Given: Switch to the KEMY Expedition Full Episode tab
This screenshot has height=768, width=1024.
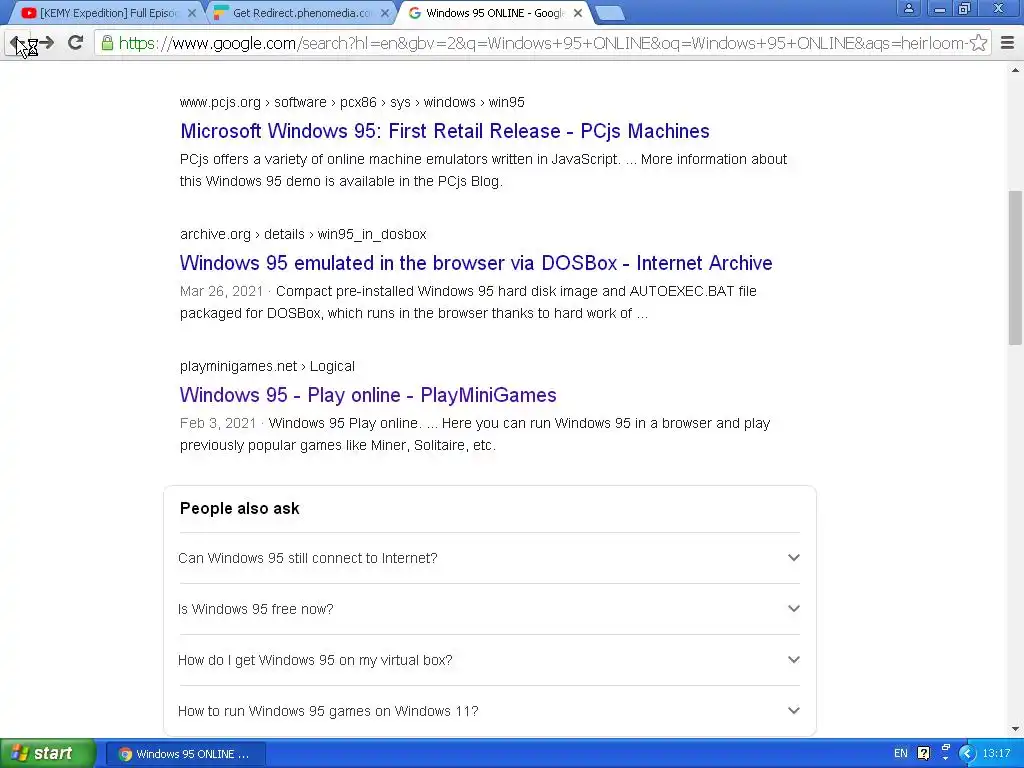Looking at the screenshot, I should point(108,13).
